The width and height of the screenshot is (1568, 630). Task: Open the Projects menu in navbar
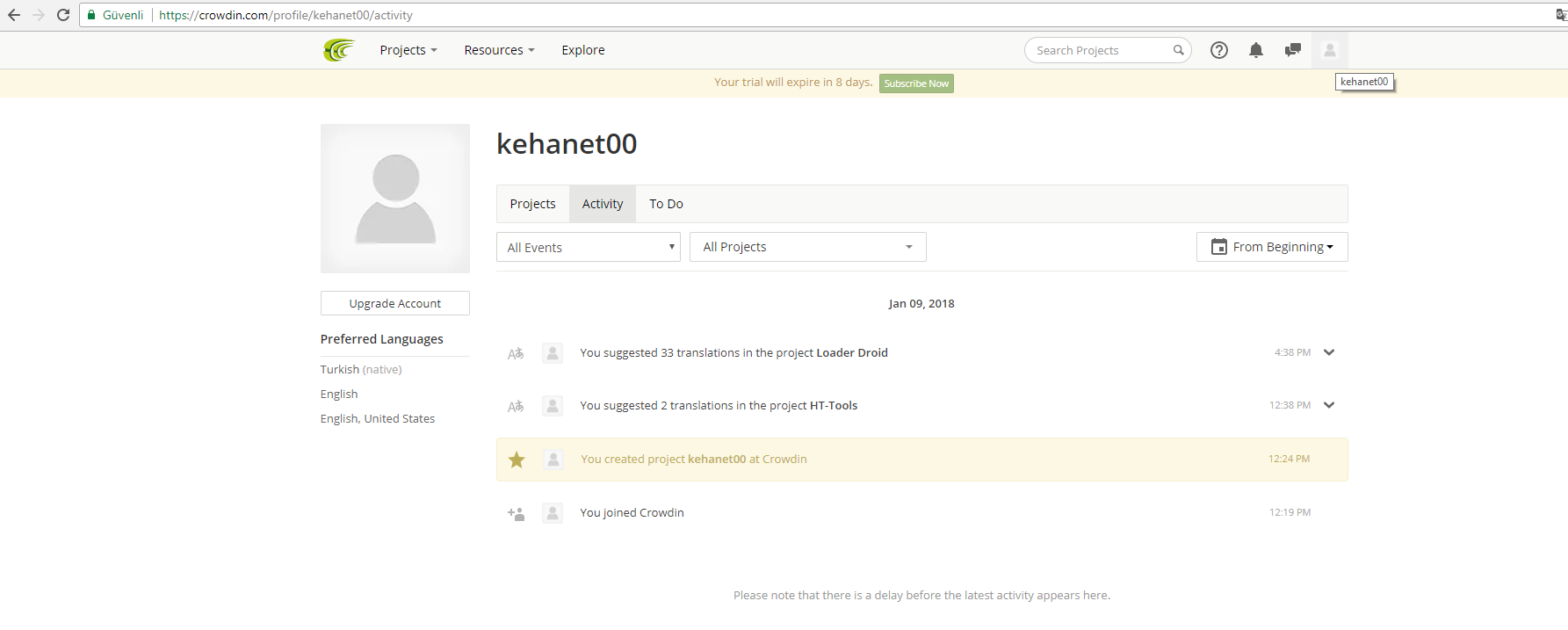(408, 50)
